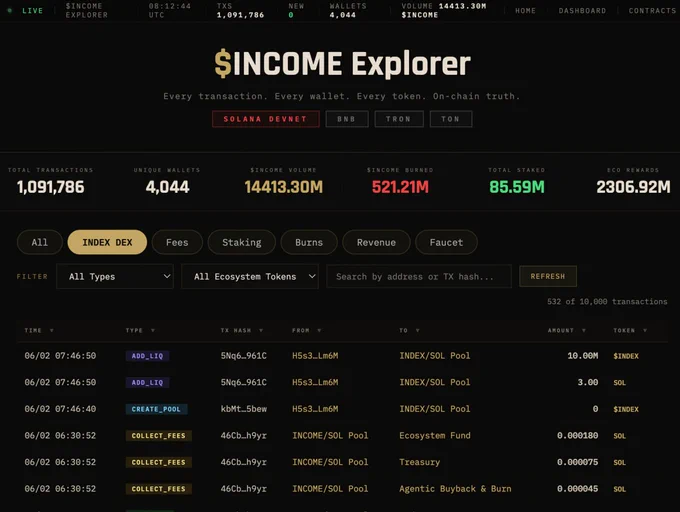Select the BNB network

click(x=347, y=119)
